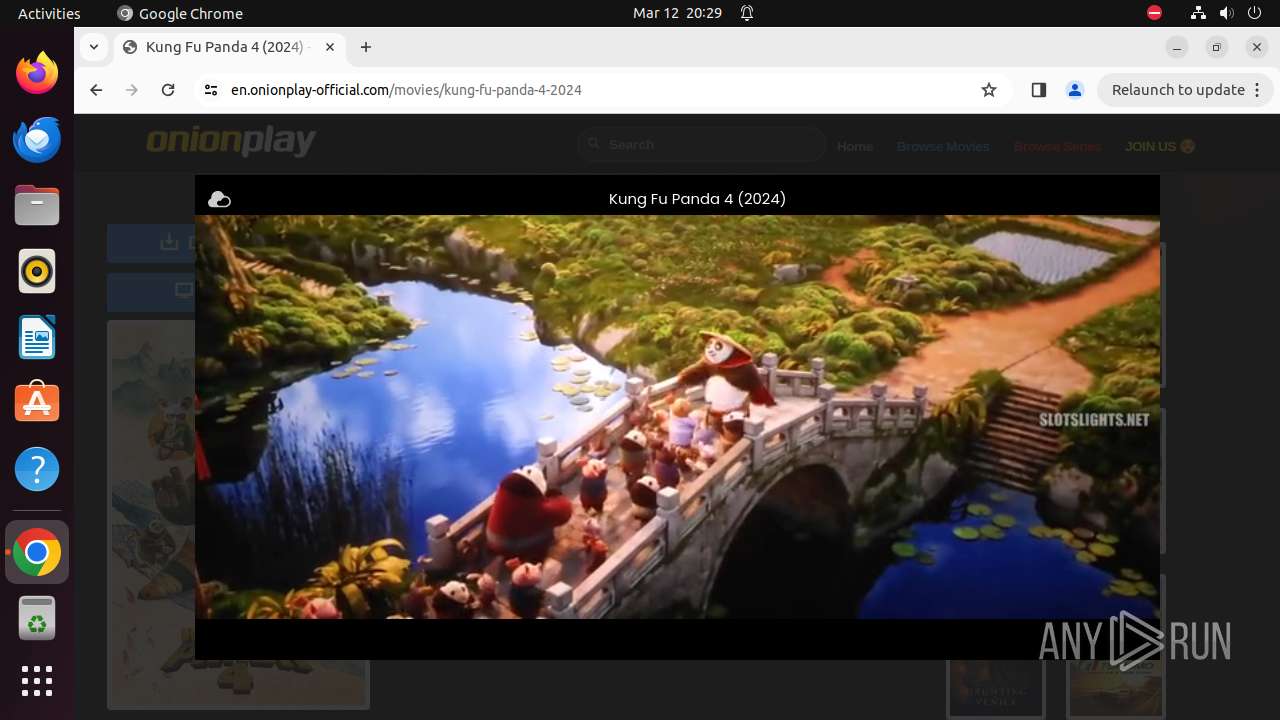View site information icon in address bar

tap(210, 90)
